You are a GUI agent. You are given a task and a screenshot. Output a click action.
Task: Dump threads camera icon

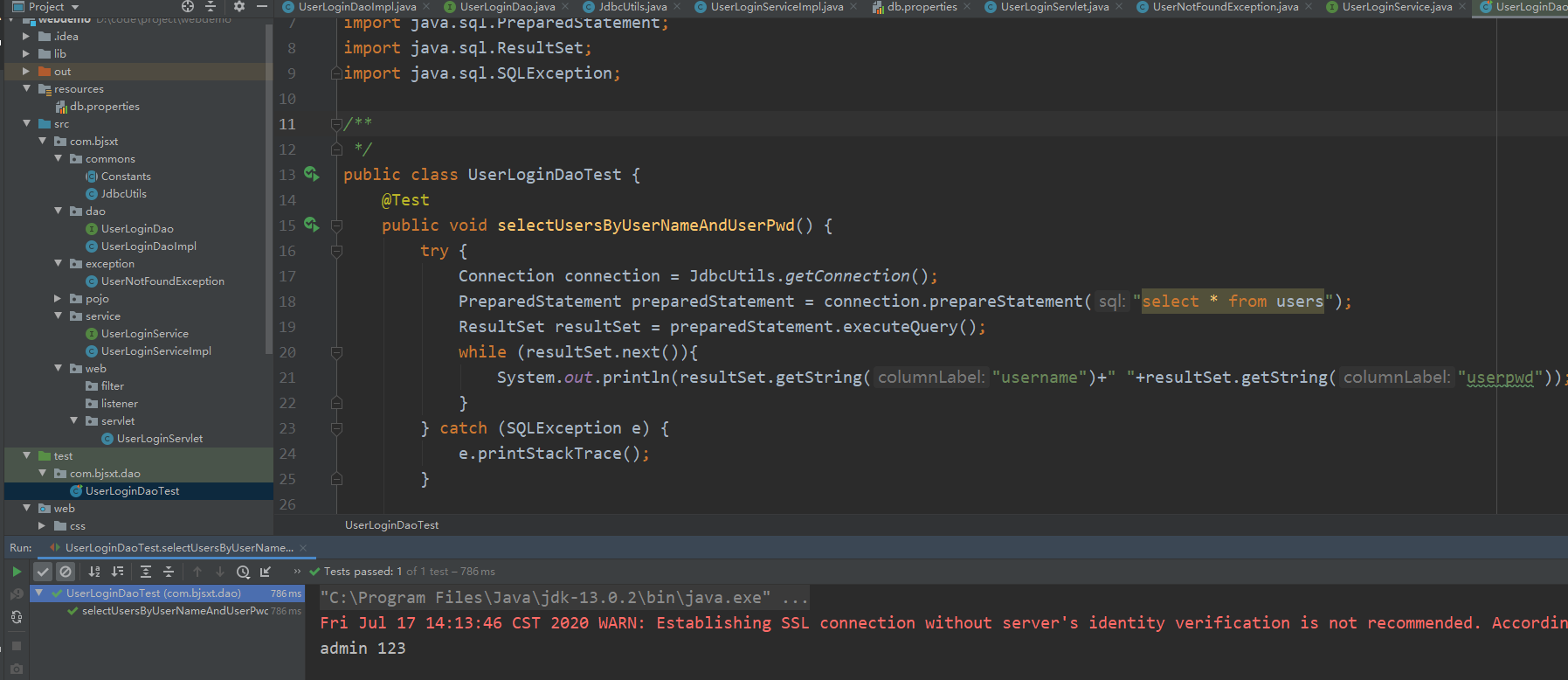point(17,669)
